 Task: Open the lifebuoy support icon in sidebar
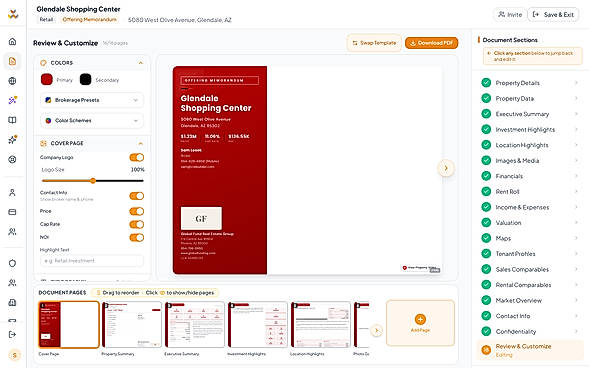point(12,159)
